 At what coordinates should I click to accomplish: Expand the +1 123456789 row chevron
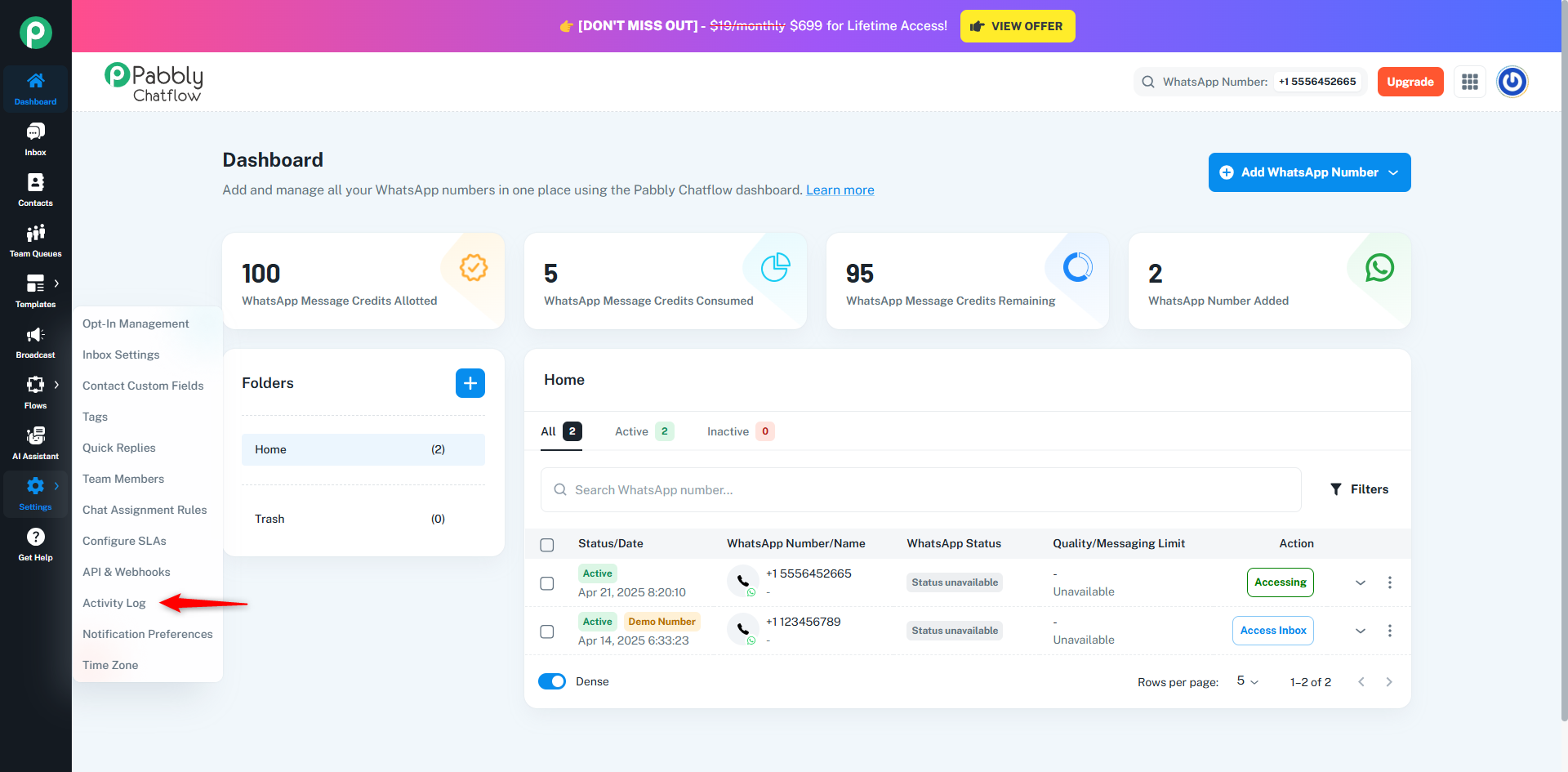coord(1361,631)
